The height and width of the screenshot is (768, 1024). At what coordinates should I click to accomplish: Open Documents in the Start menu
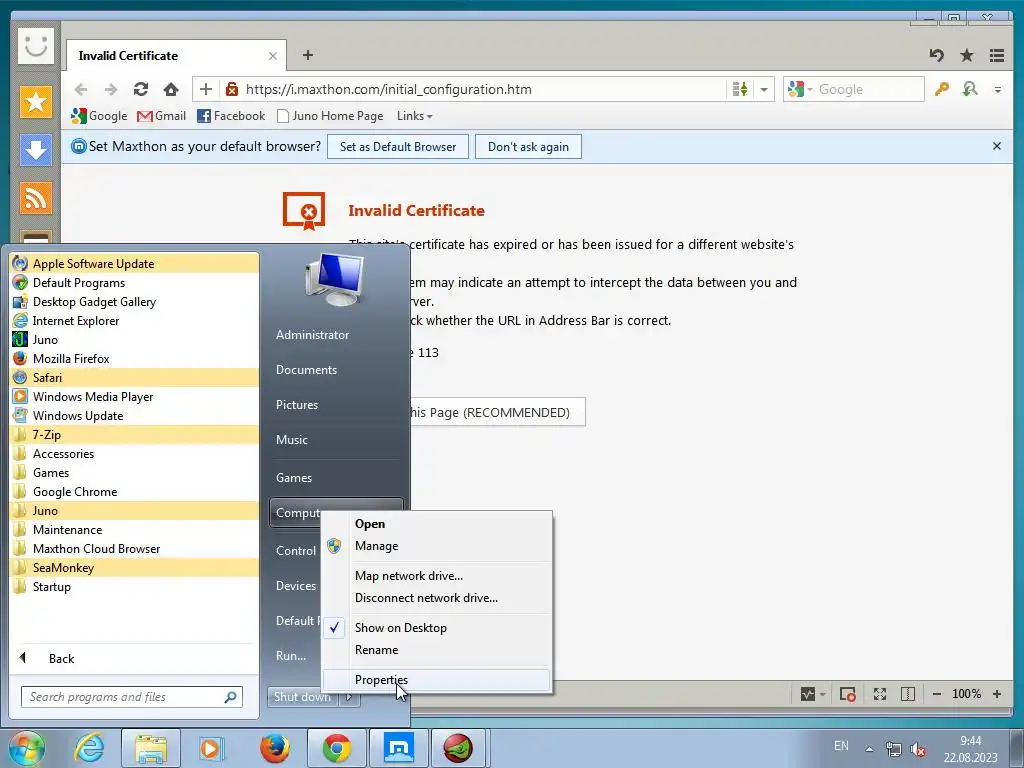coord(306,370)
